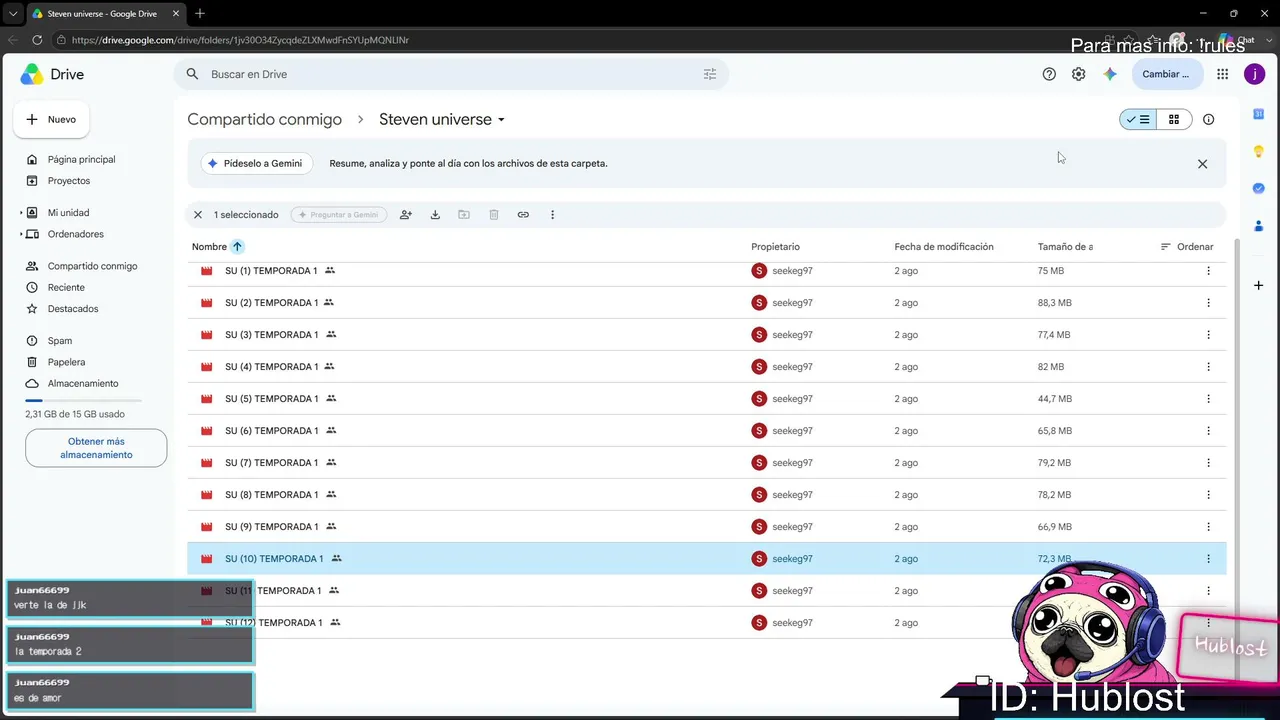
Task: Open more actions for SU (1) TEMPORADA 1
Action: [1208, 271]
